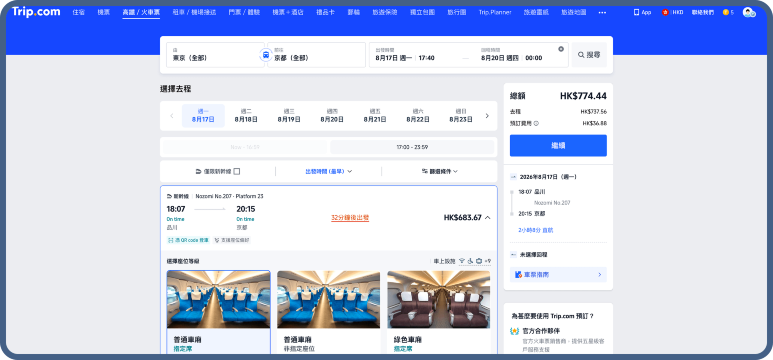Image resolution: width=773 pixels, height=360 pixels.
Task: Show previous week of dates
Action: tap(172, 116)
